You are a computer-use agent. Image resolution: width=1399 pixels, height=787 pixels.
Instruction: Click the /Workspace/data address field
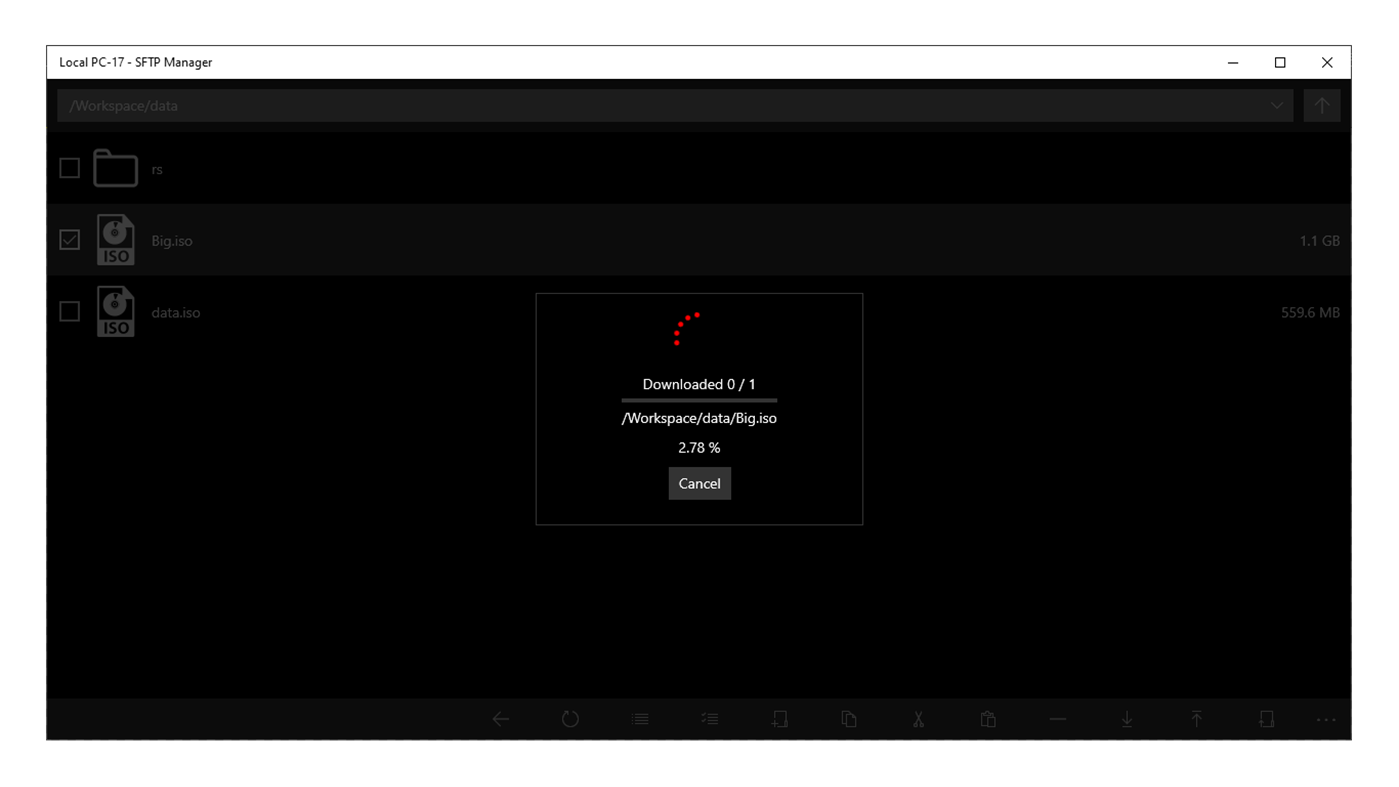[400, 105]
